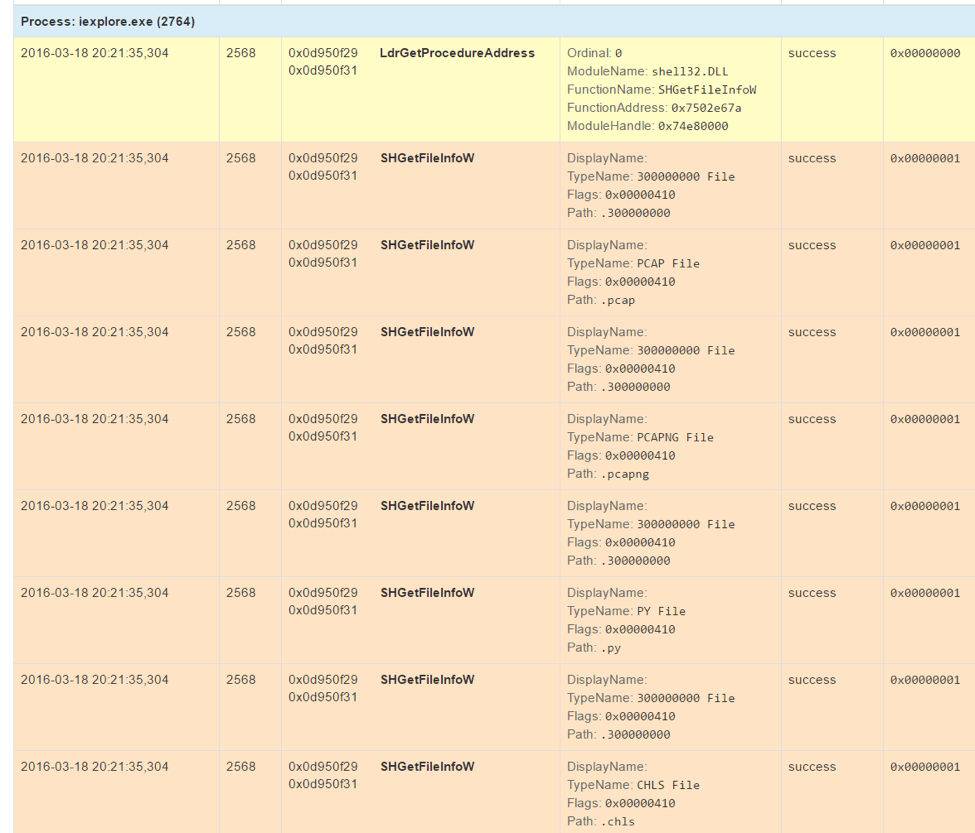The image size is (975, 833).
Task: Click 'Path: .pcap' argument
Action: click(x=601, y=300)
